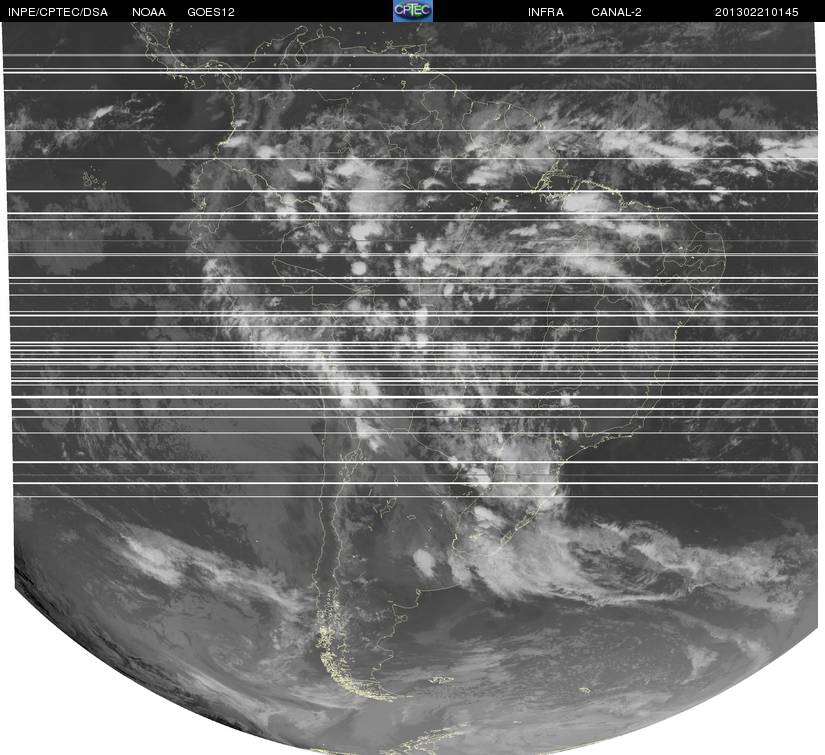Click the CANAL-2 channel label
This screenshot has width=825, height=755.
[616, 12]
